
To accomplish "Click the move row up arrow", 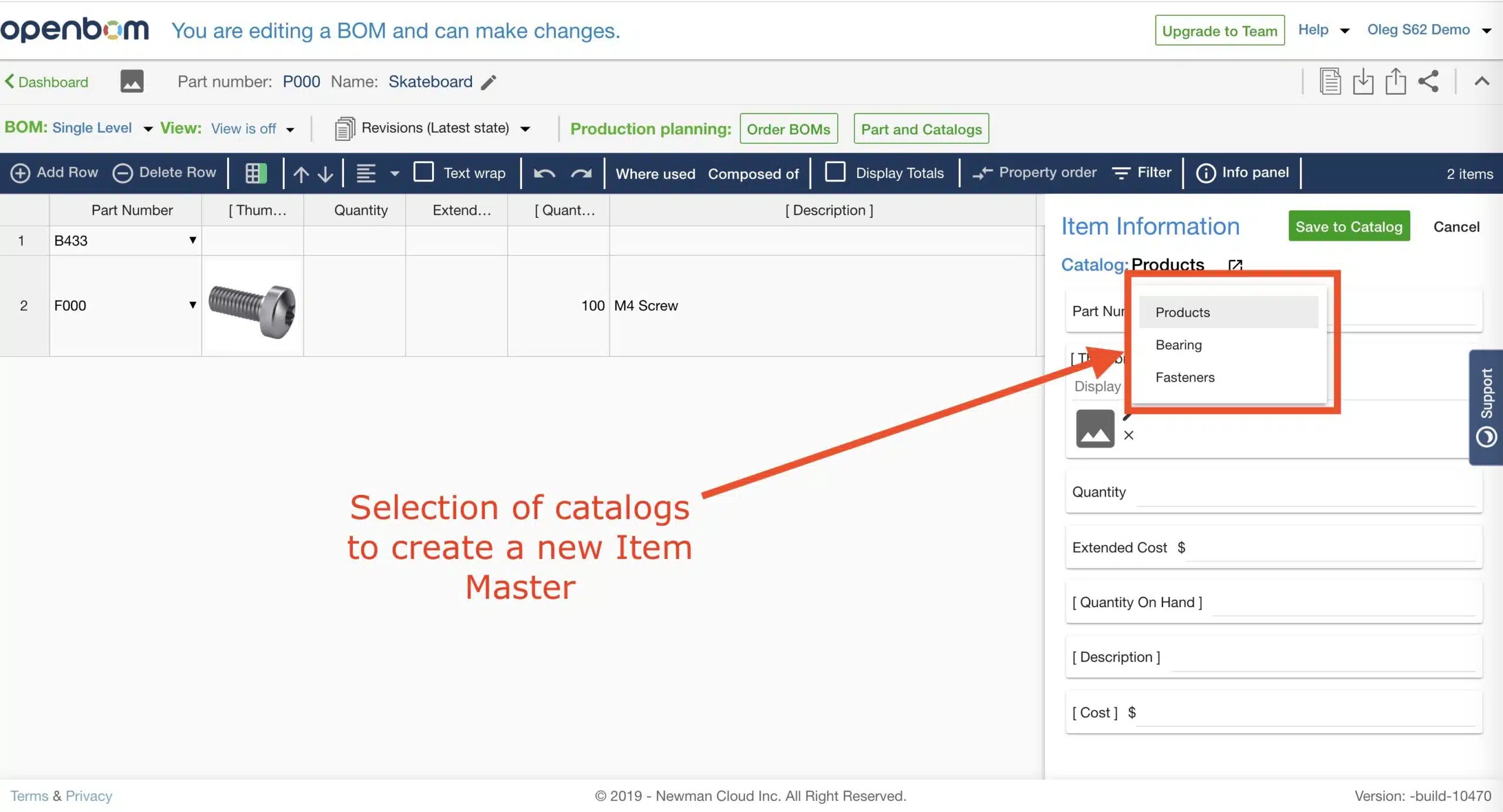I will (301, 174).
